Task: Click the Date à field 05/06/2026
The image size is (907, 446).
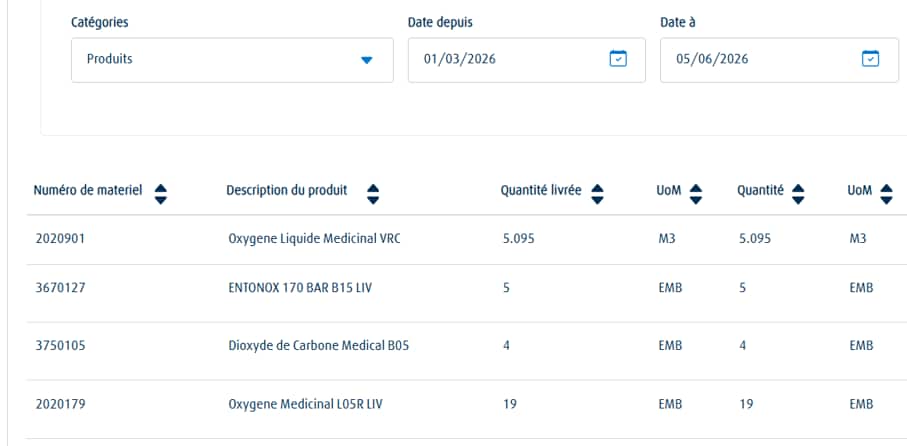Action: [779, 60]
